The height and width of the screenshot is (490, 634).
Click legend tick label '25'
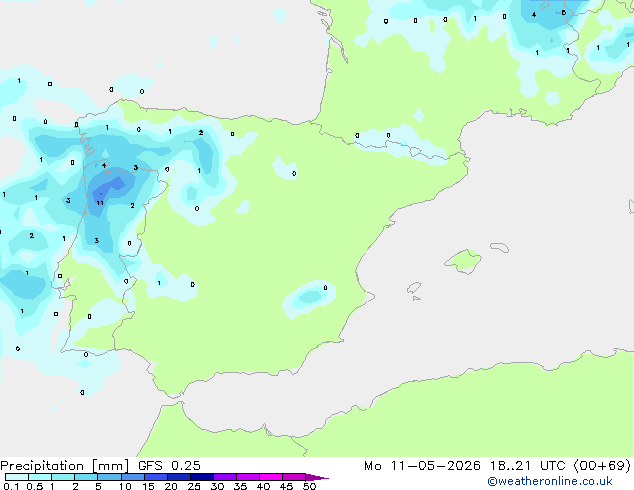pyautogui.click(x=194, y=486)
